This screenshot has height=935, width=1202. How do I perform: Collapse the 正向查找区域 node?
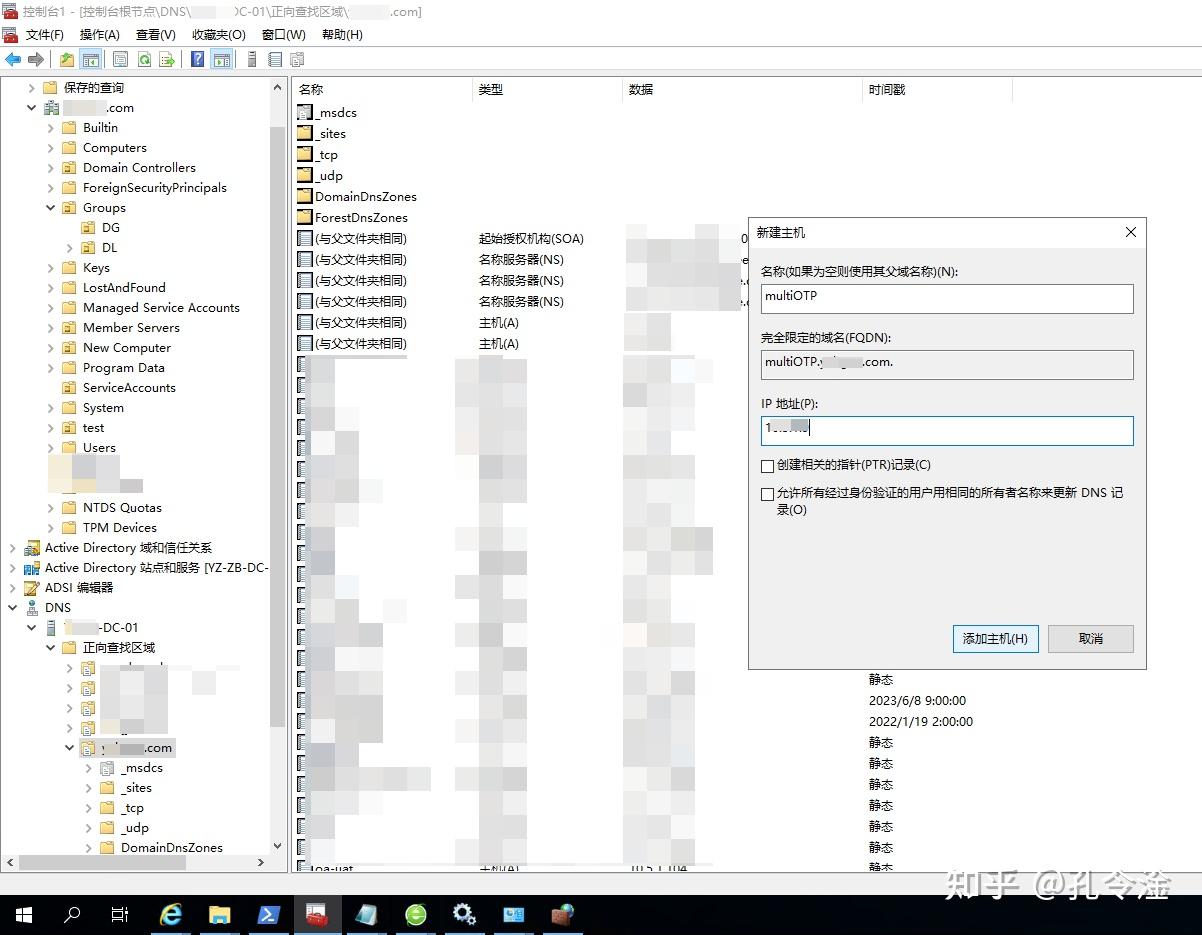click(51, 648)
